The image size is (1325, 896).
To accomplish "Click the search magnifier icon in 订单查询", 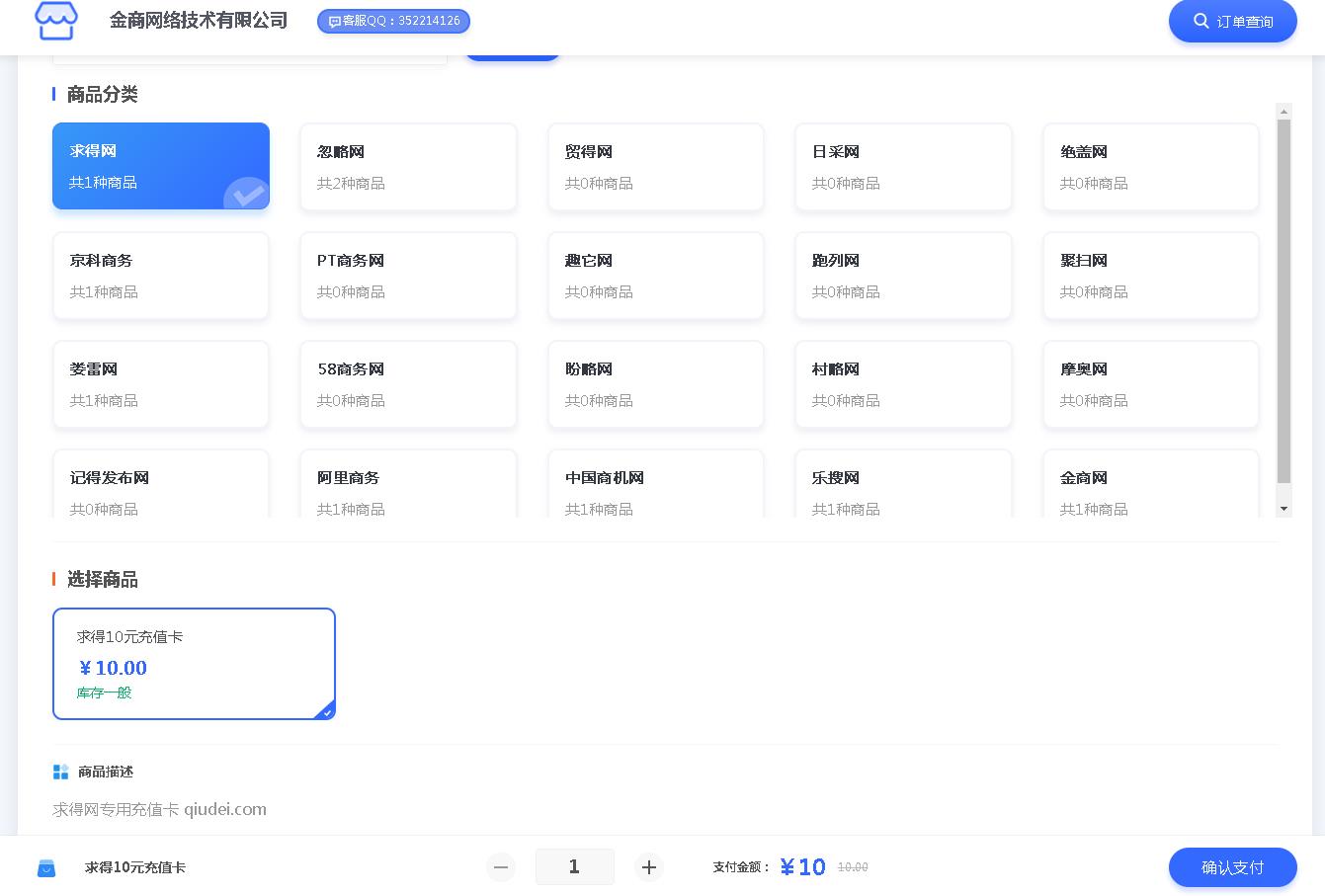I will 1201,21.
